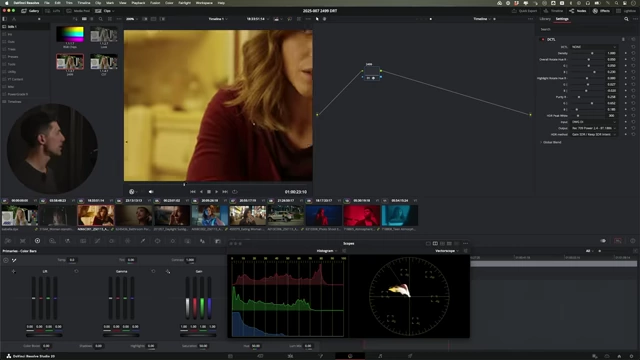This screenshot has width=640, height=360.
Task: Pick white point with Gain picker
Action: (x=168, y=271)
